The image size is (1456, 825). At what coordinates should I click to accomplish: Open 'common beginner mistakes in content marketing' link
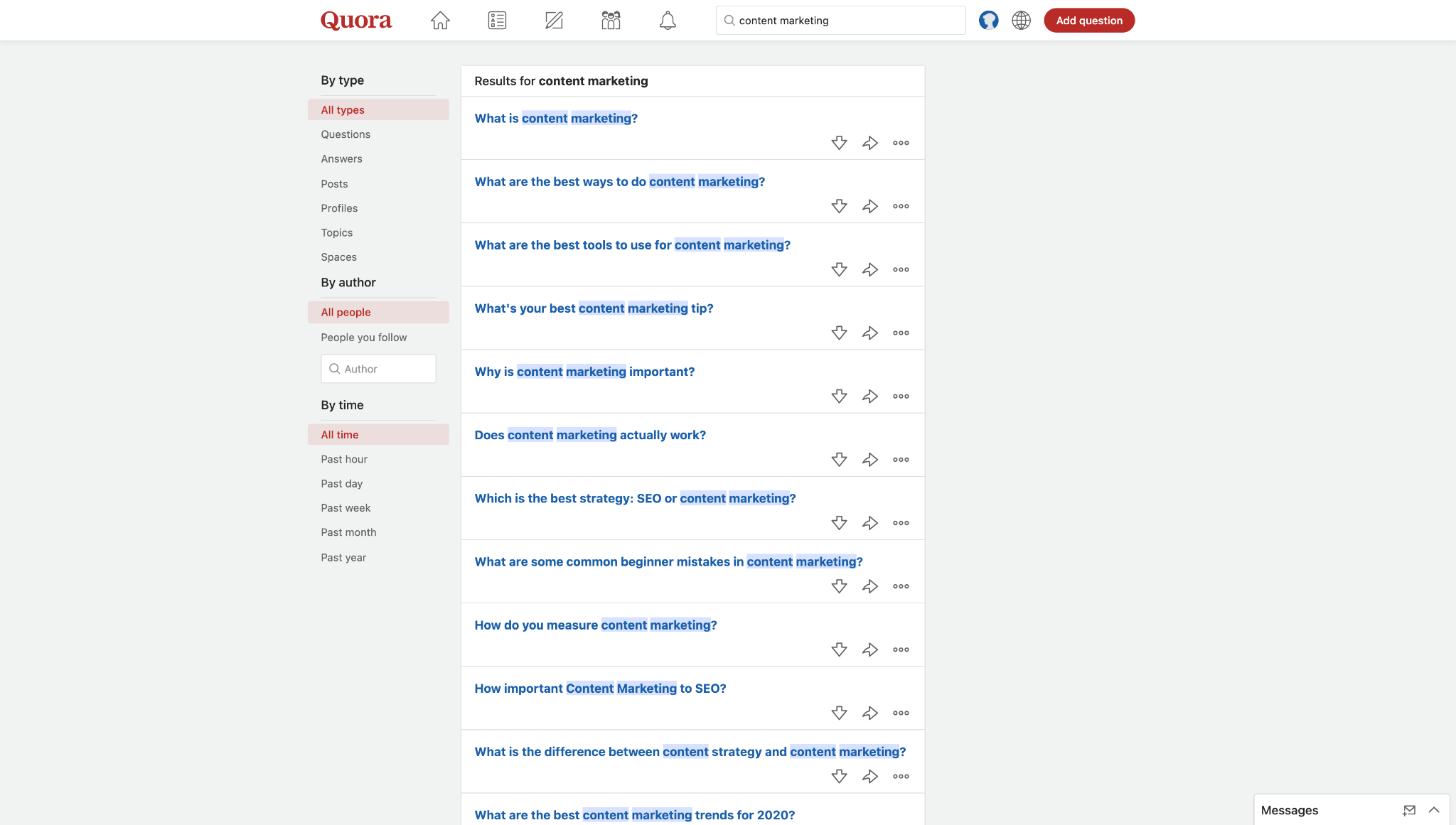668,561
